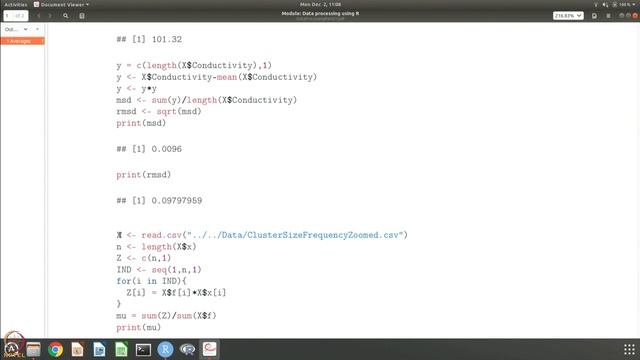The height and width of the screenshot is (360, 640).
Task: Open LibreOffice Calc from dock
Action: coord(121,350)
